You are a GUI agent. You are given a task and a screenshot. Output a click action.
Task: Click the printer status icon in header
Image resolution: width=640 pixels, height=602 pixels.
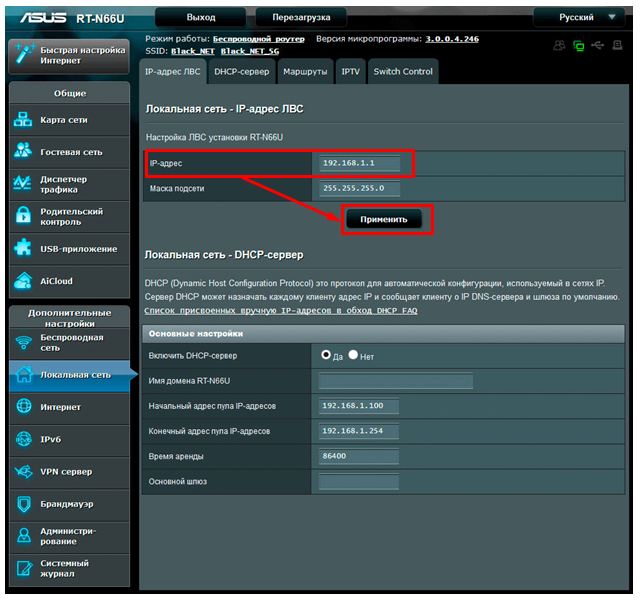pyautogui.click(x=617, y=45)
